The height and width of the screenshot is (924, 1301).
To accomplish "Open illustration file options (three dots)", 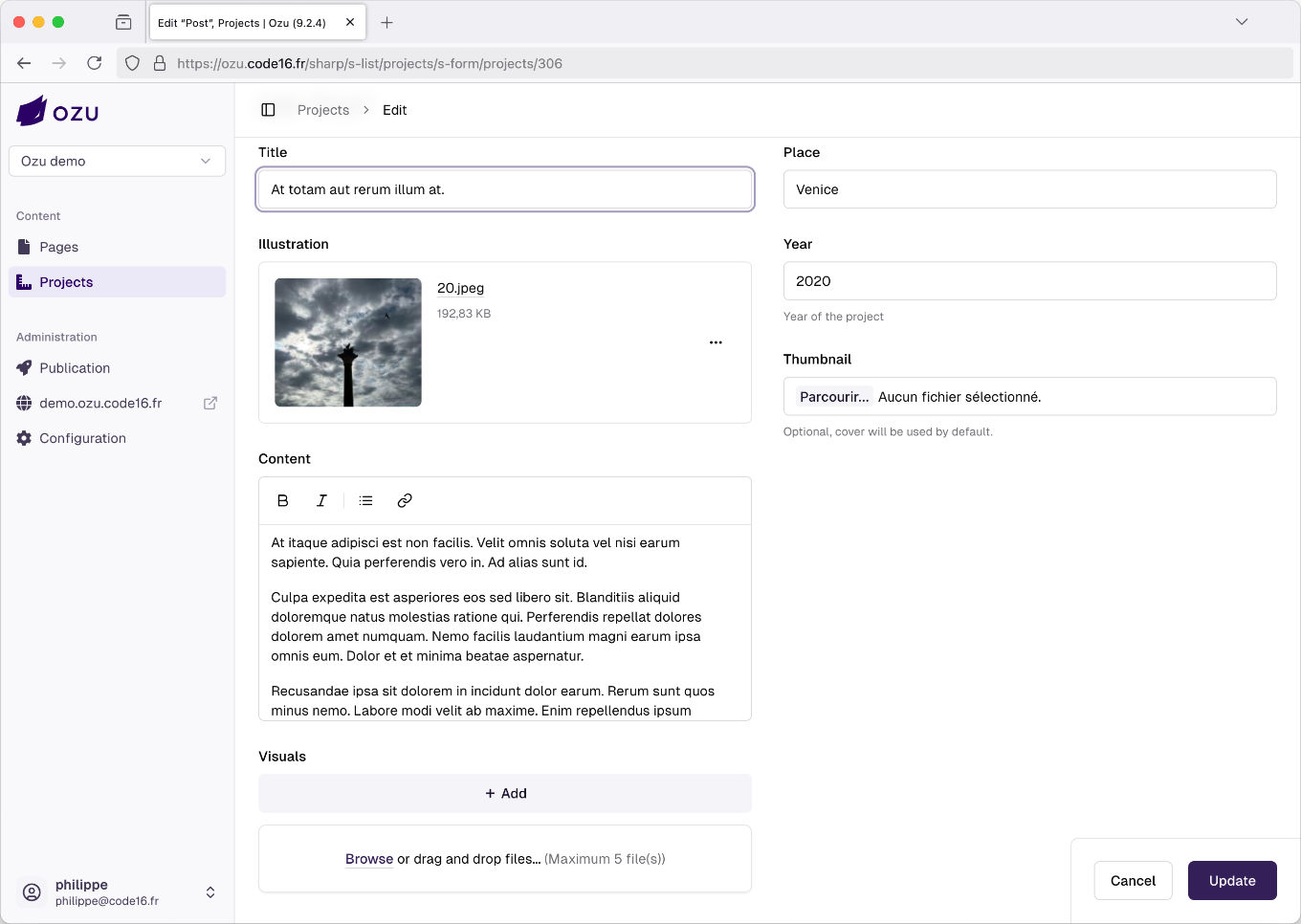I will (x=716, y=342).
